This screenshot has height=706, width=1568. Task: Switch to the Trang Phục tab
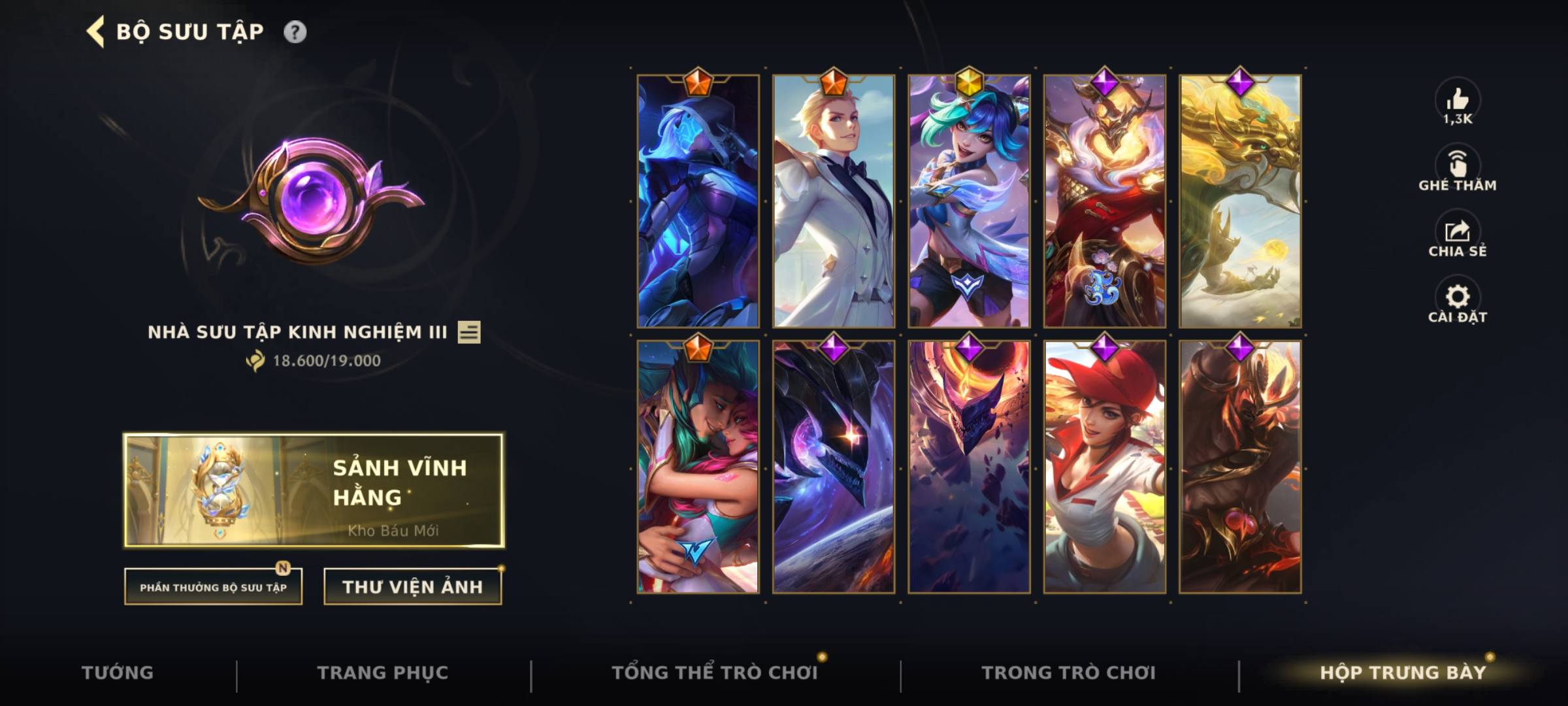[x=383, y=673]
